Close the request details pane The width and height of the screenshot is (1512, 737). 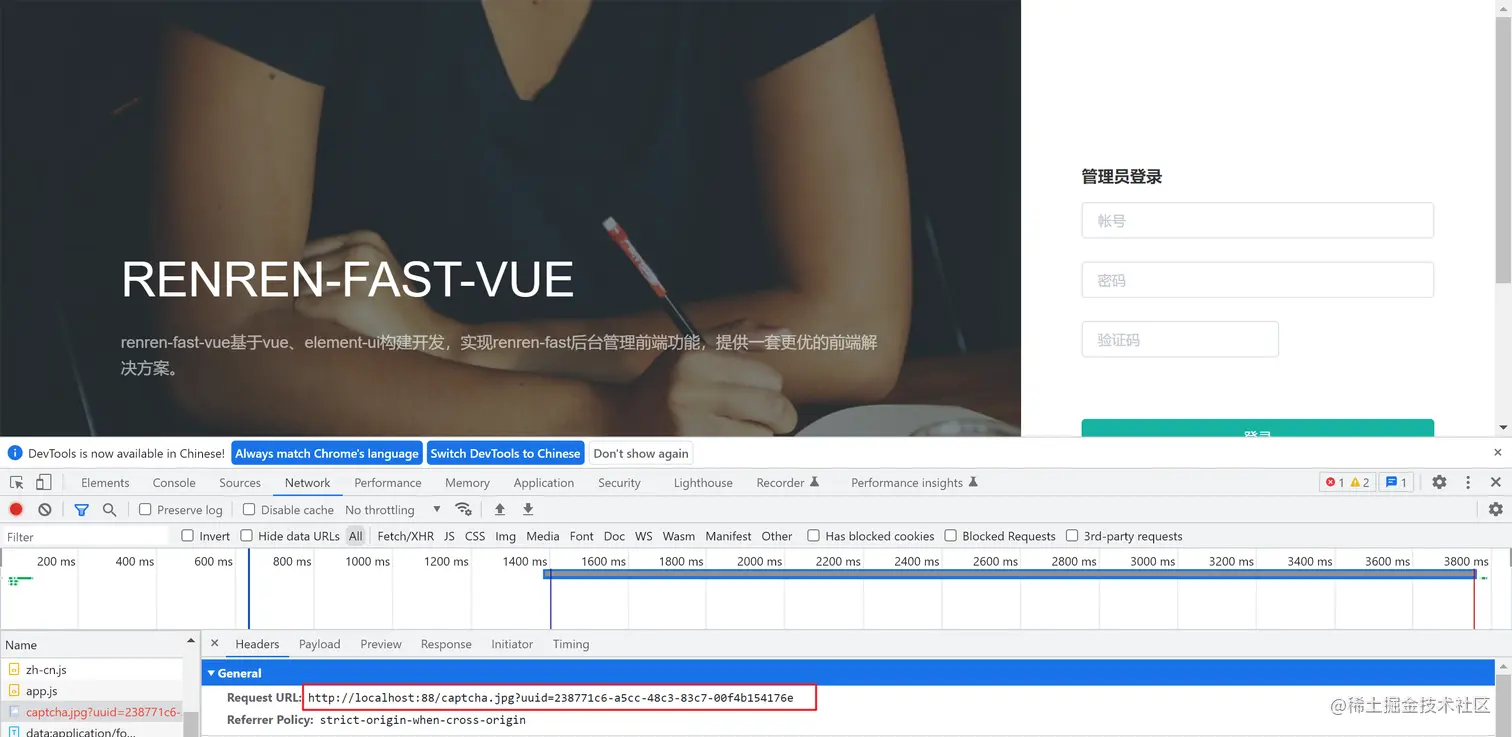[x=214, y=644]
